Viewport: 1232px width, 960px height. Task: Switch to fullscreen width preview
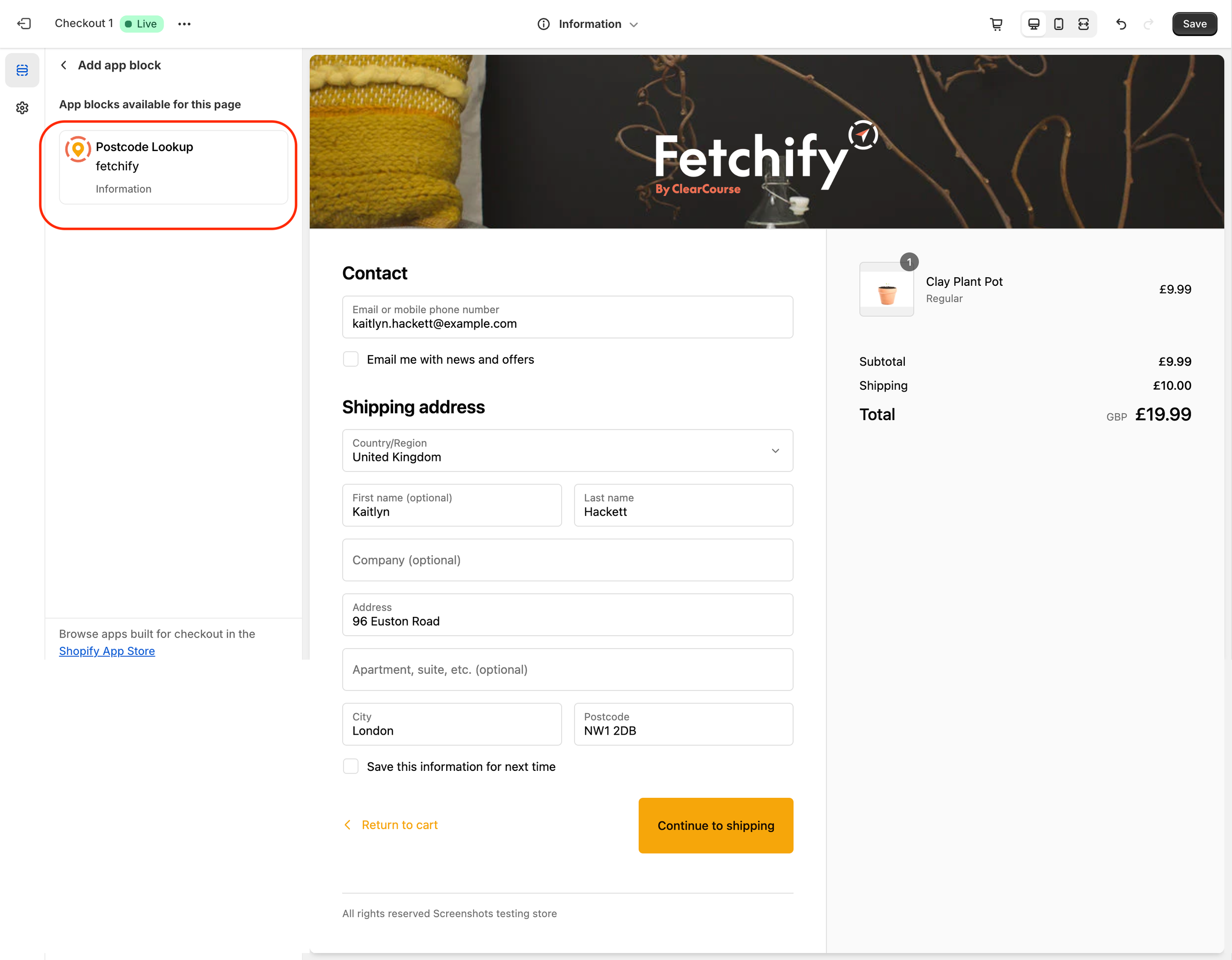tap(1084, 24)
